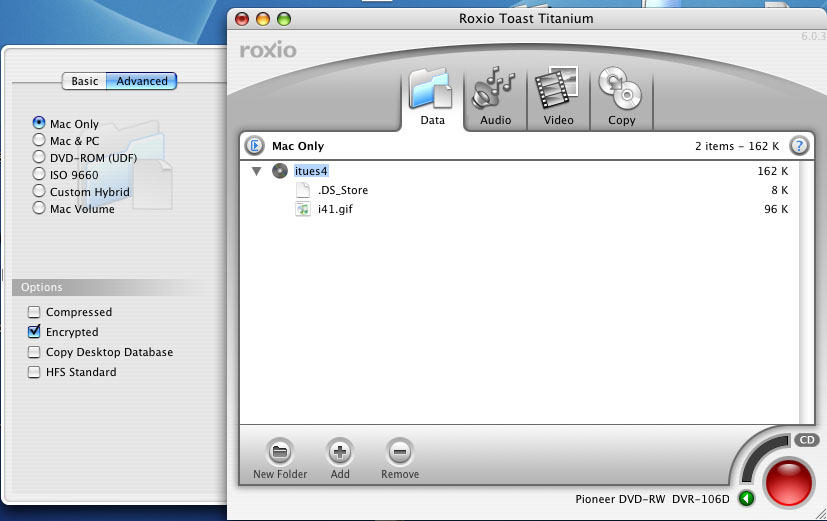The width and height of the screenshot is (827, 521).
Task: Toggle the drawer with the blue arrow button
Action: coord(255,146)
